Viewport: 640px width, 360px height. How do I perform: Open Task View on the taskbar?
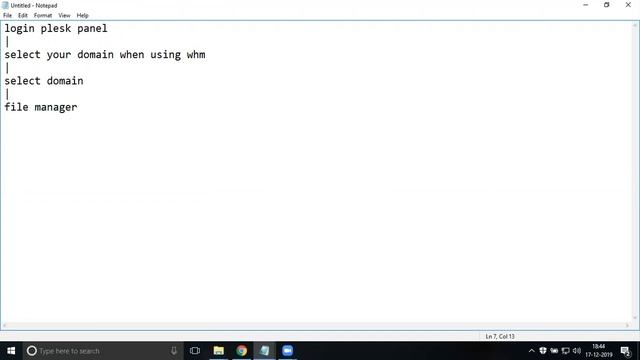coord(195,351)
